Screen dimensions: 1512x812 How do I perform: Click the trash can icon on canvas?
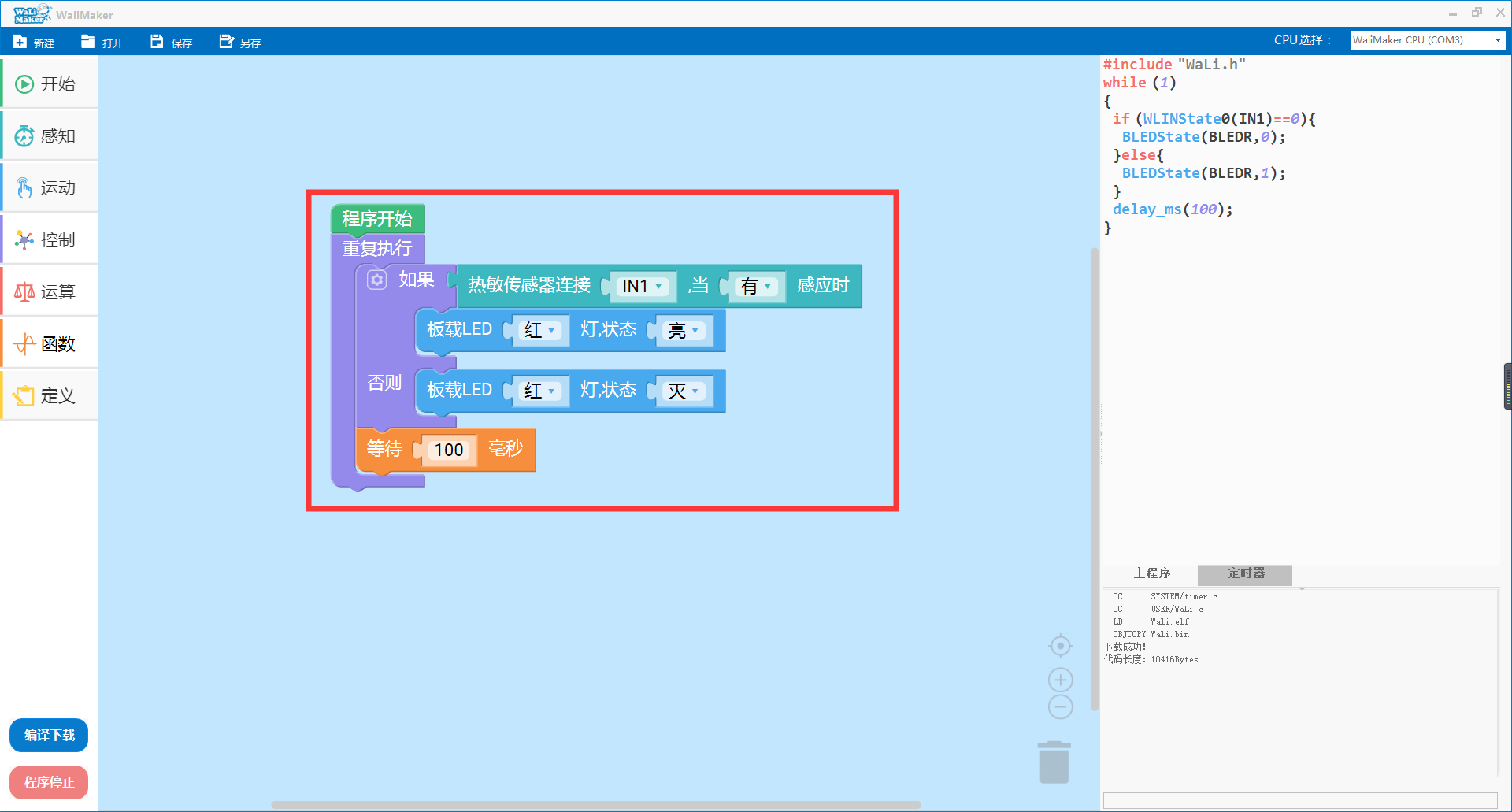1054,762
